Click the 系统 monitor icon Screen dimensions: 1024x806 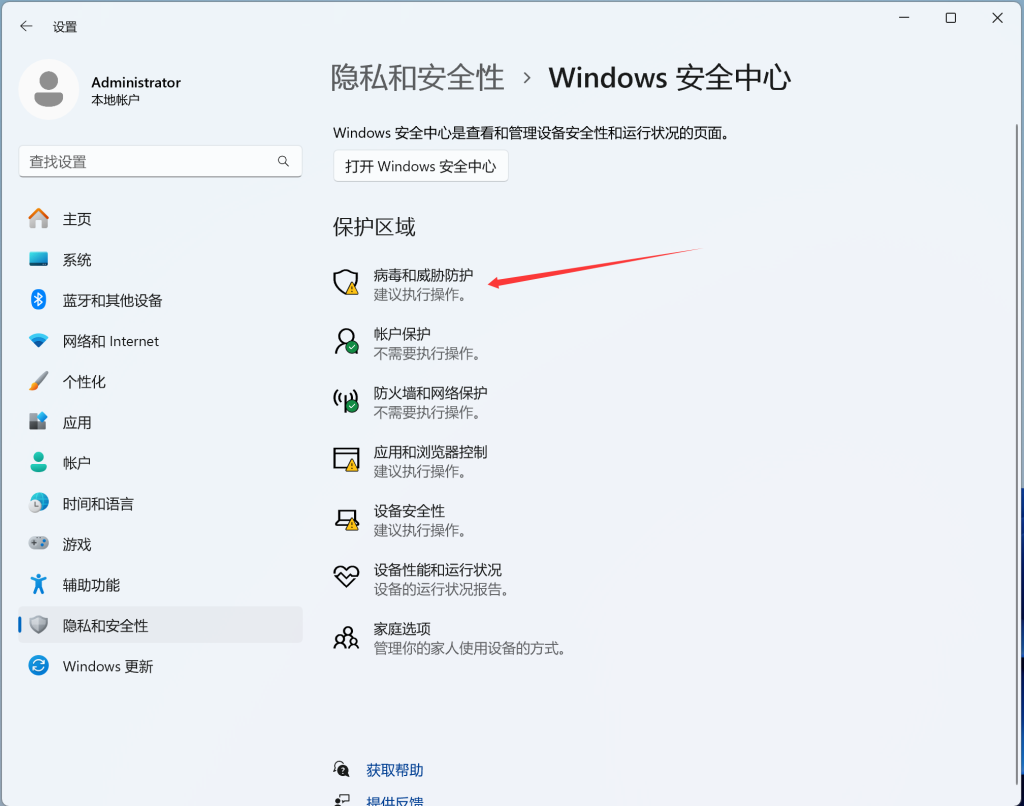pyautogui.click(x=39, y=259)
